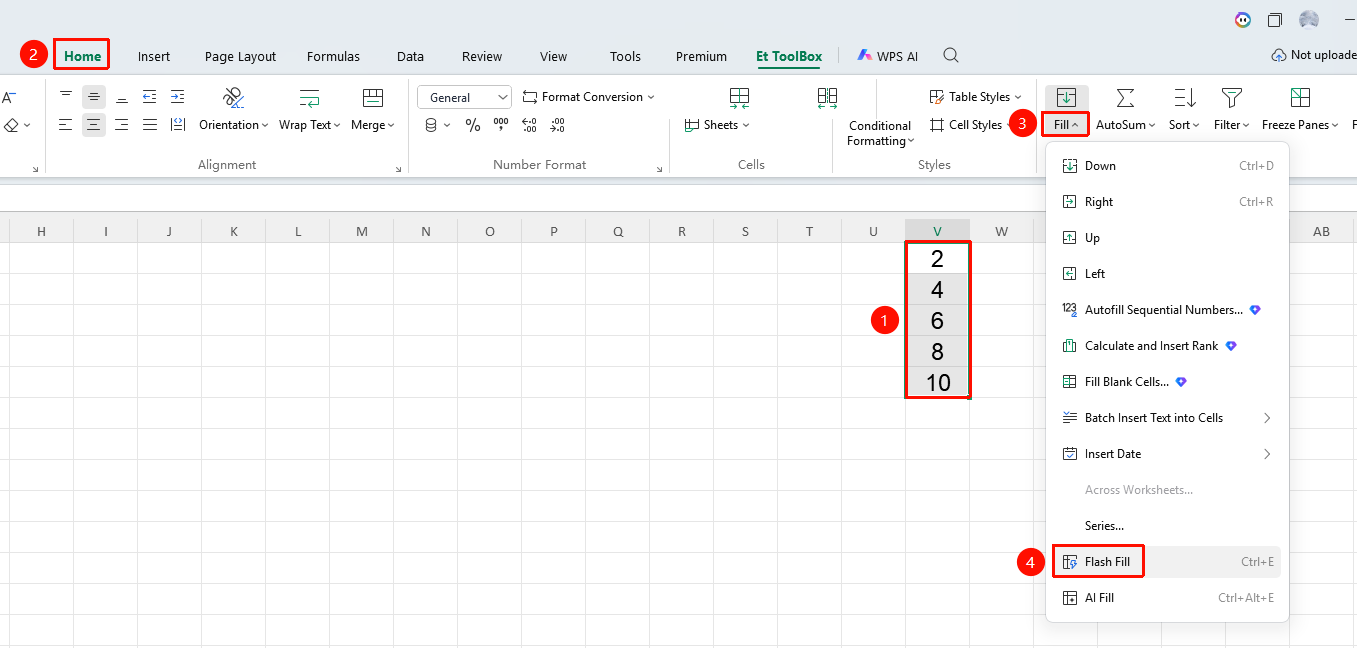The height and width of the screenshot is (648, 1357).
Task: Align text left in the cell
Action: (x=66, y=125)
